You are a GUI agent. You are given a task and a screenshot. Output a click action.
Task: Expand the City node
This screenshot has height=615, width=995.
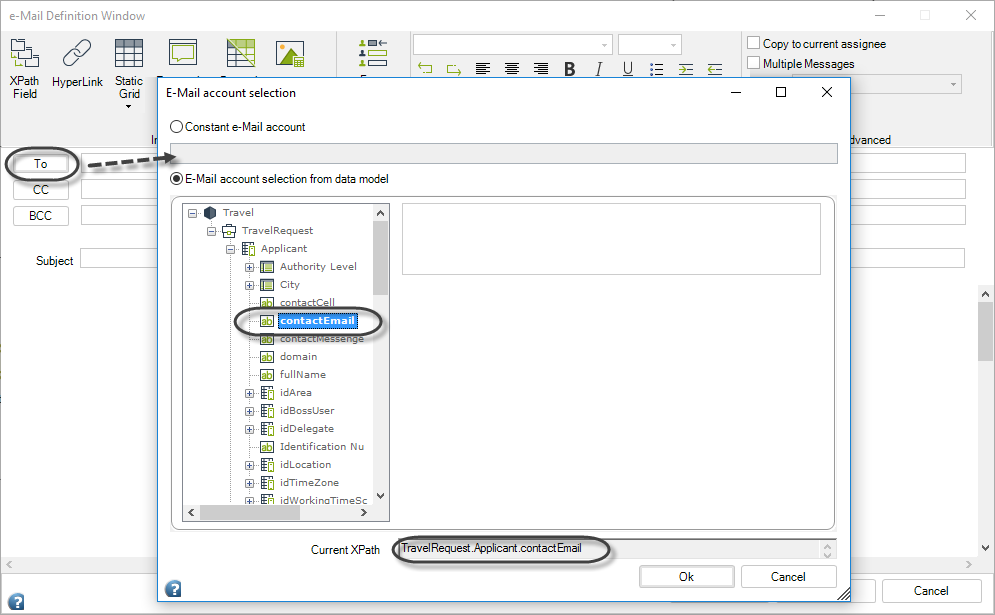pyautogui.click(x=249, y=285)
